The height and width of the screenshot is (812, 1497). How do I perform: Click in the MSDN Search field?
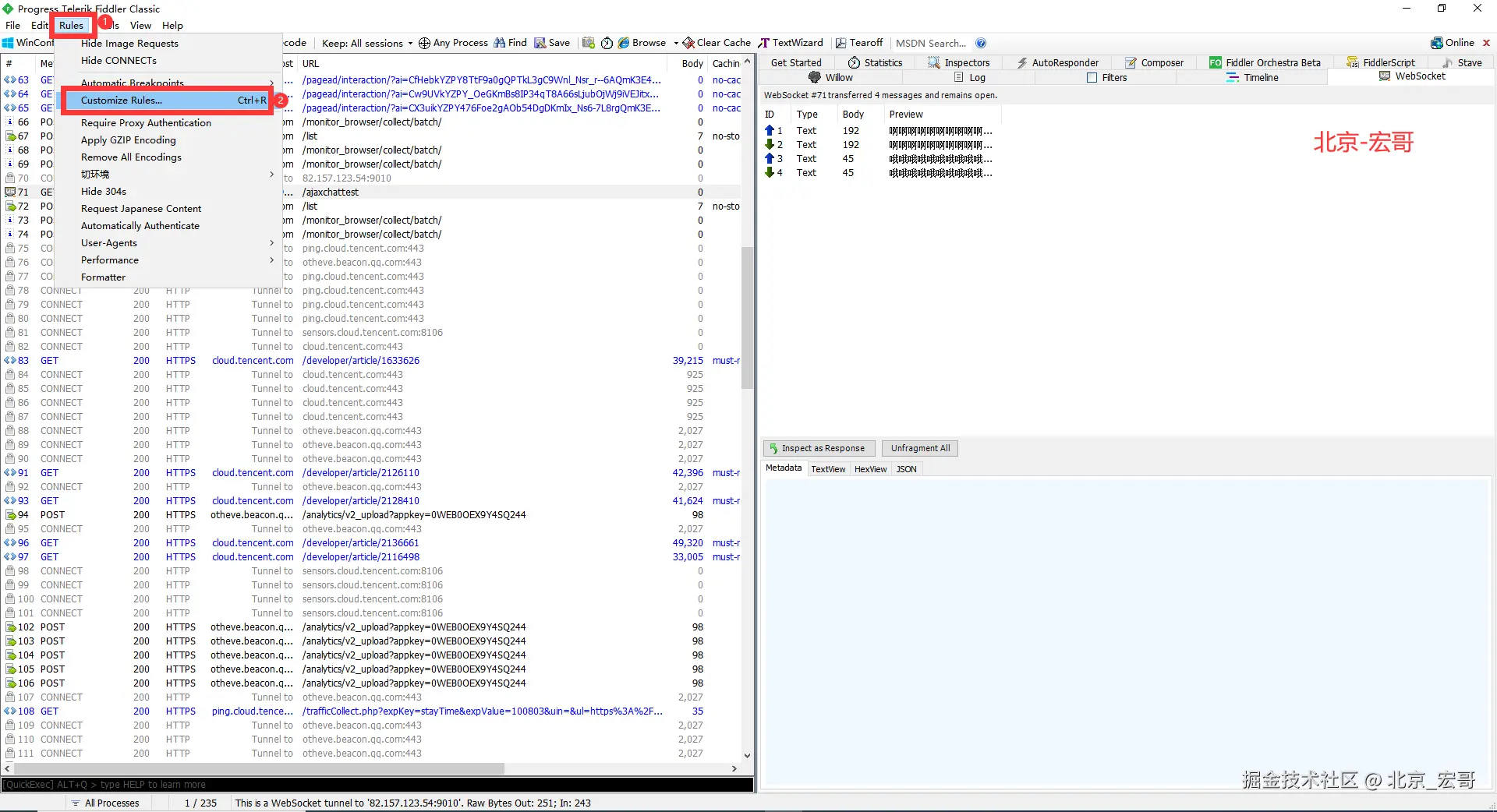(x=932, y=43)
